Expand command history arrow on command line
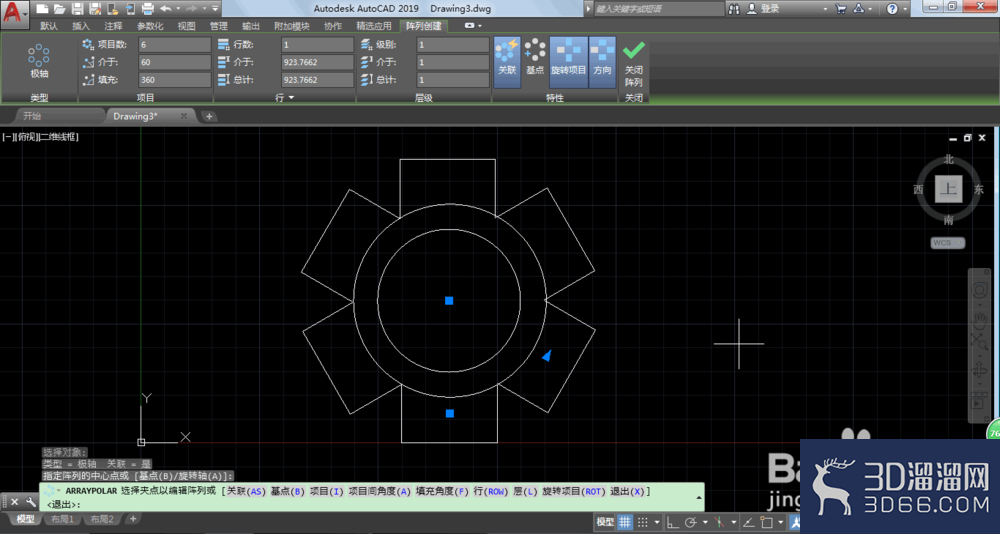The height and width of the screenshot is (534, 1000). pyautogui.click(x=699, y=497)
